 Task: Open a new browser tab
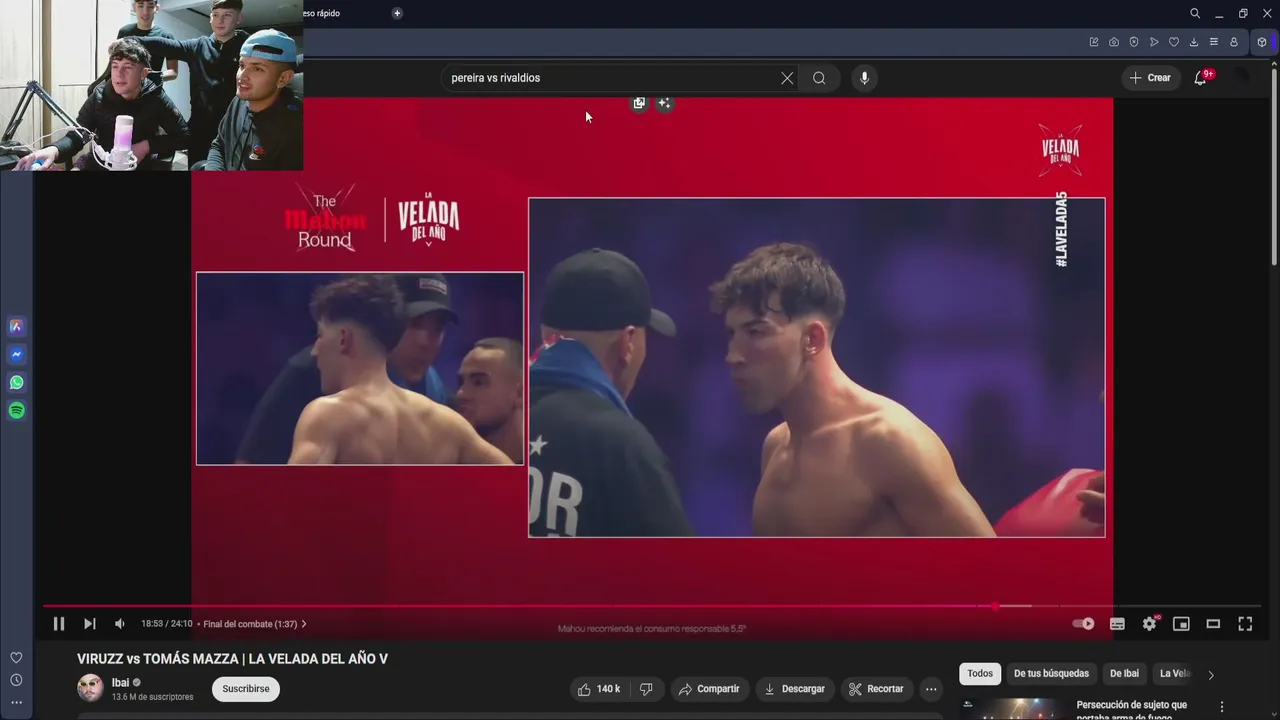(x=397, y=13)
